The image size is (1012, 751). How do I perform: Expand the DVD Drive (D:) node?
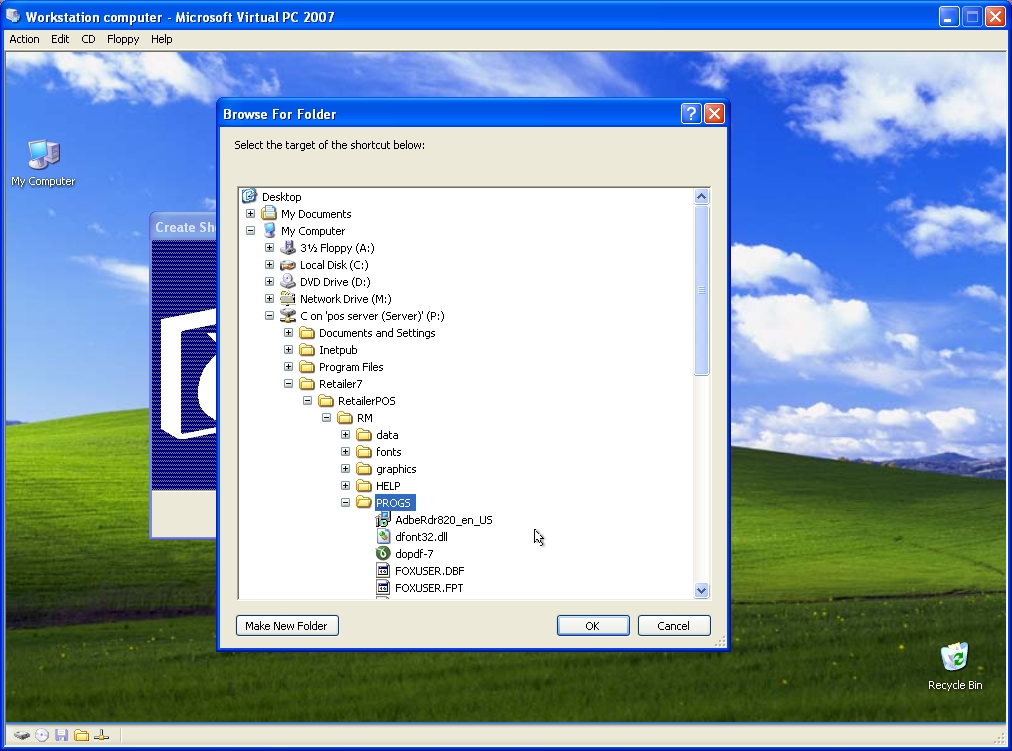[270, 281]
